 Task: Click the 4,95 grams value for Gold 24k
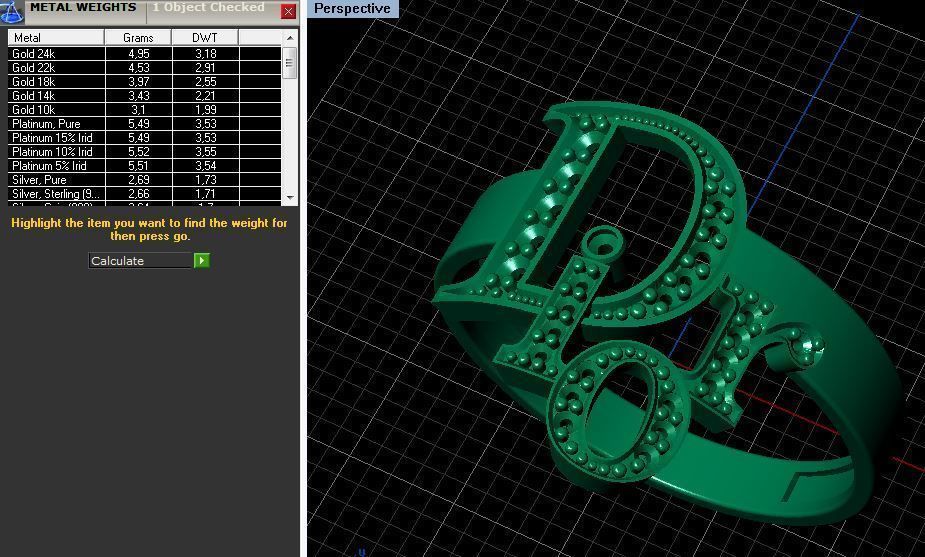(x=139, y=54)
